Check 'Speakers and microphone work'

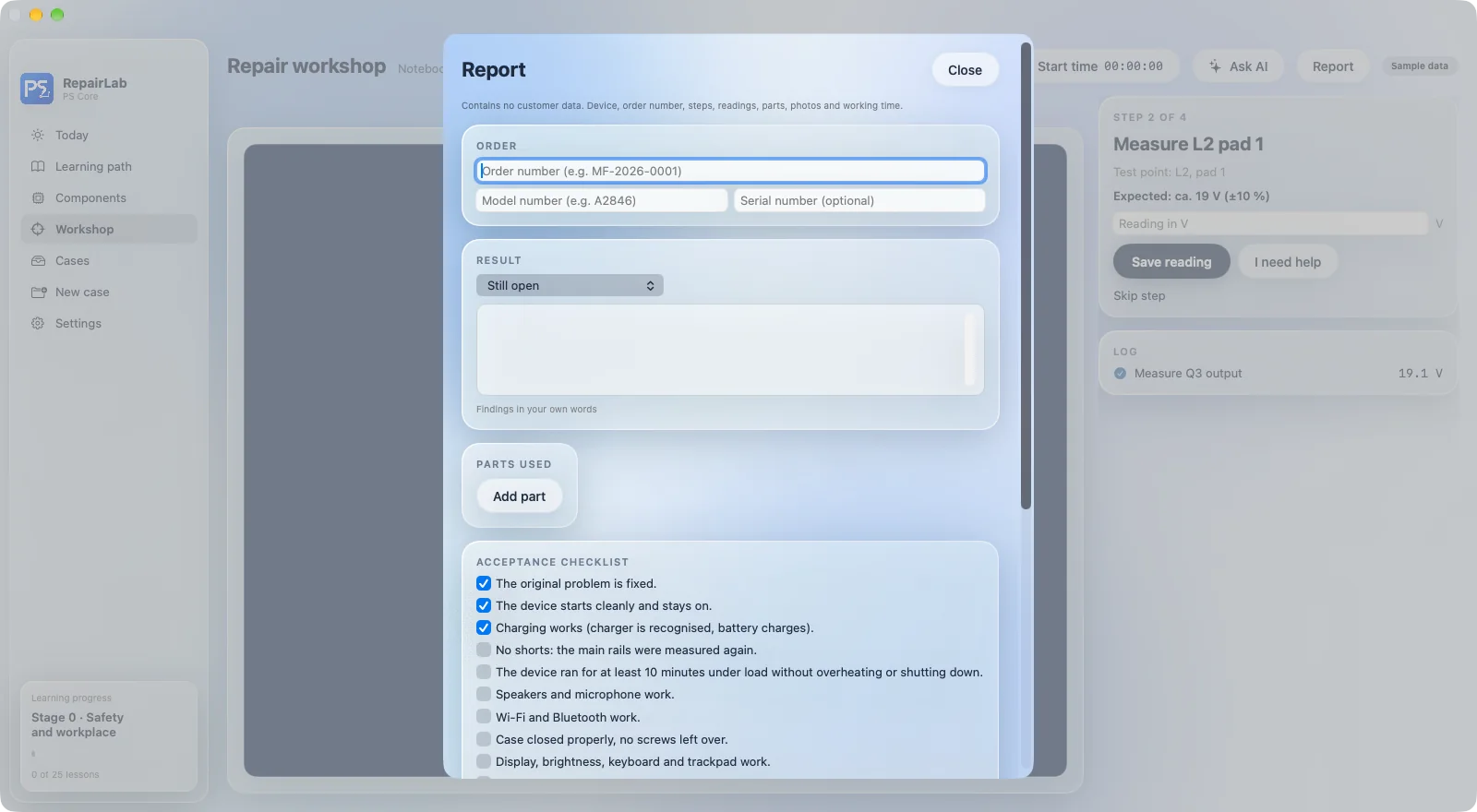coord(484,694)
